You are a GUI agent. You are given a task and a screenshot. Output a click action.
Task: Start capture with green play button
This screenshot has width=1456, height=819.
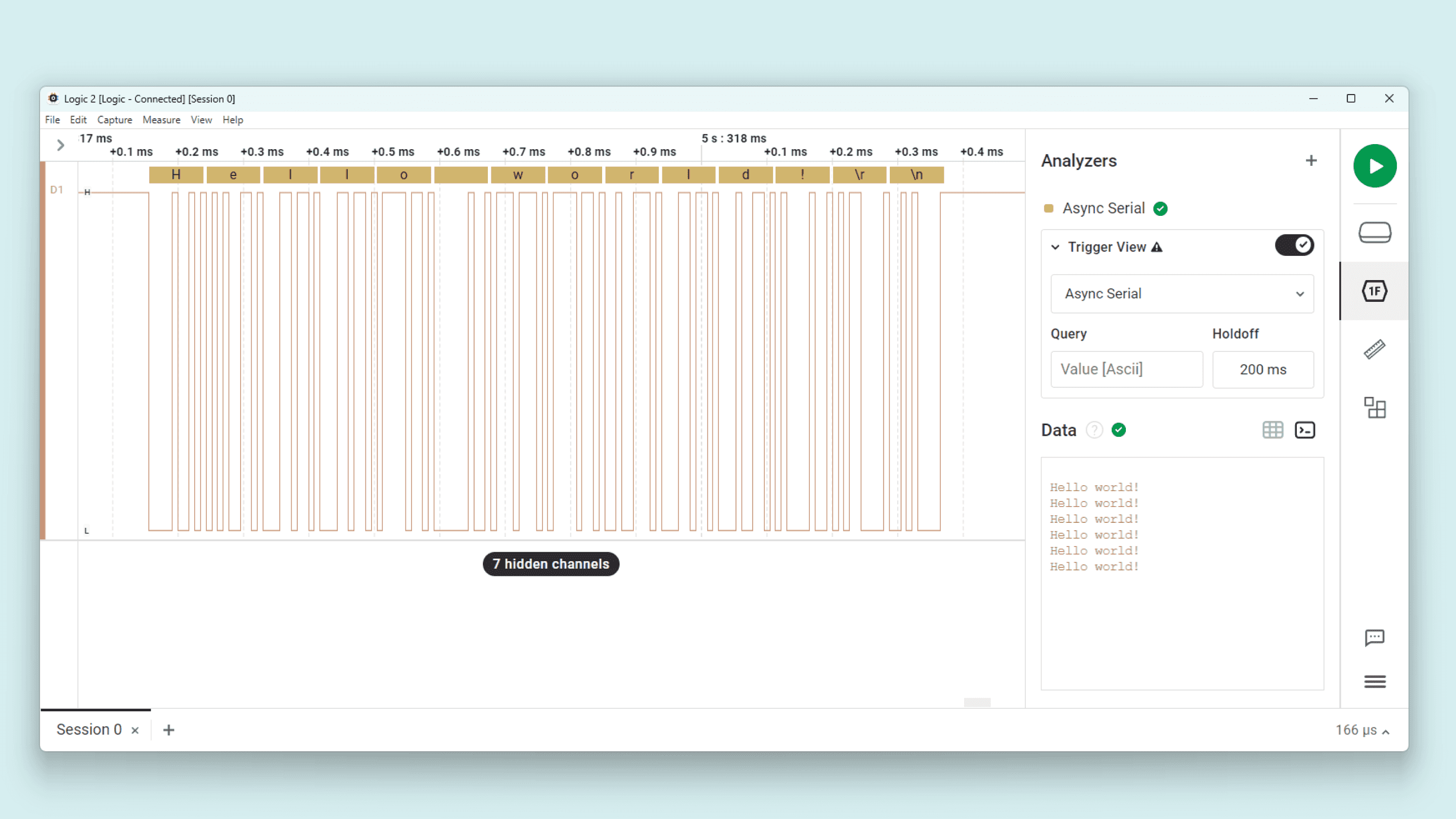click(x=1375, y=166)
